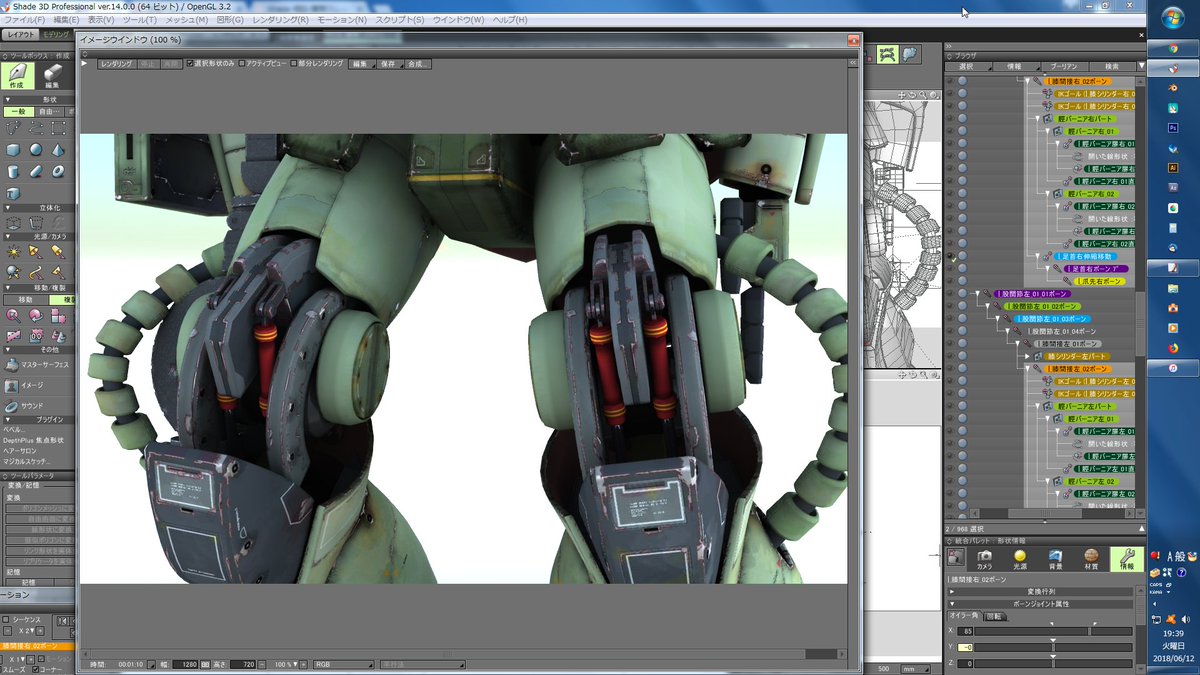Image resolution: width=1200 pixels, height=675 pixels.
Task: Open the ヘルプ(H) menu
Action: point(510,20)
